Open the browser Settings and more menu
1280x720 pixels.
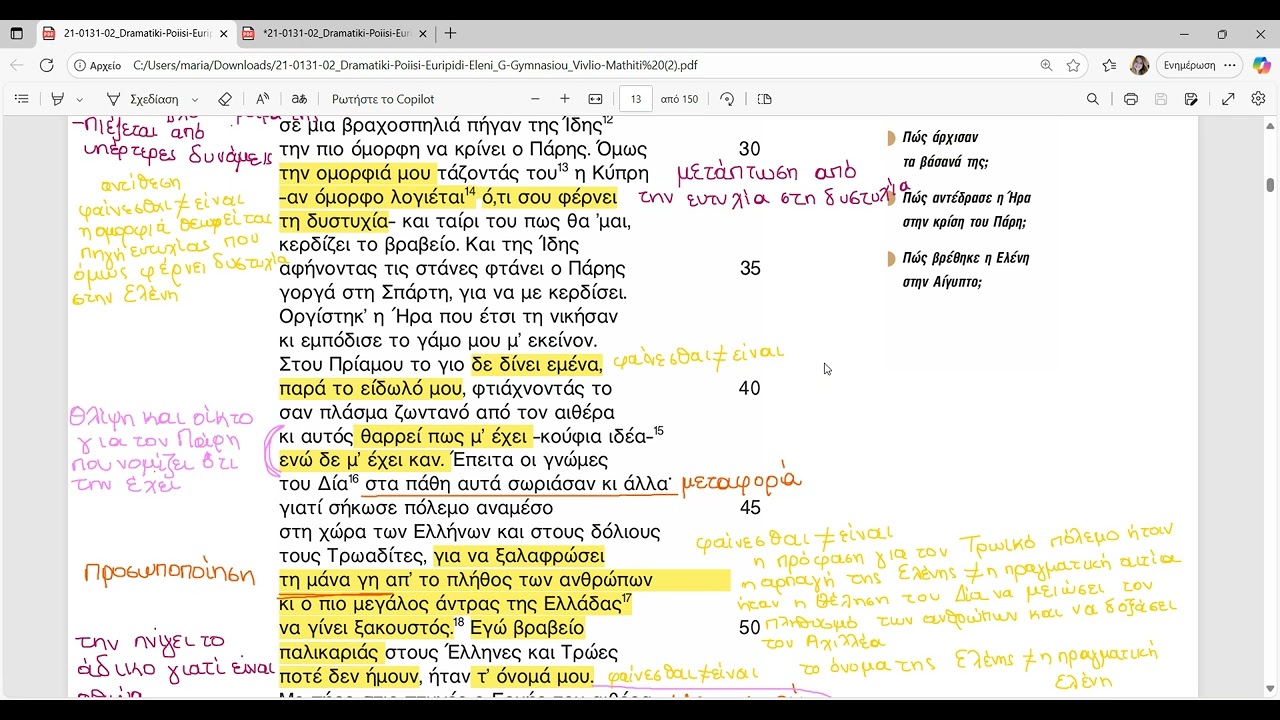point(1231,65)
